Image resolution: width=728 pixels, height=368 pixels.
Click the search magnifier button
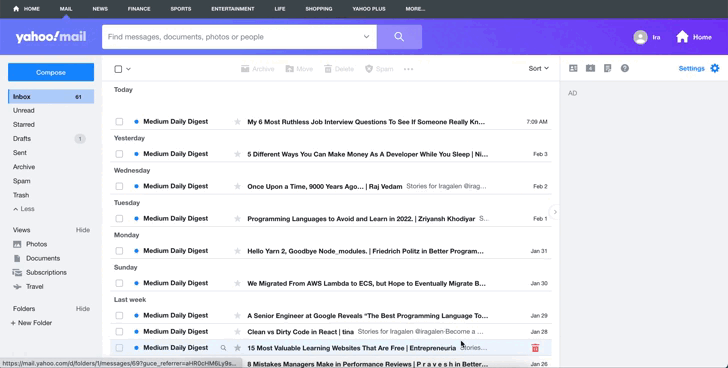[x=399, y=37]
